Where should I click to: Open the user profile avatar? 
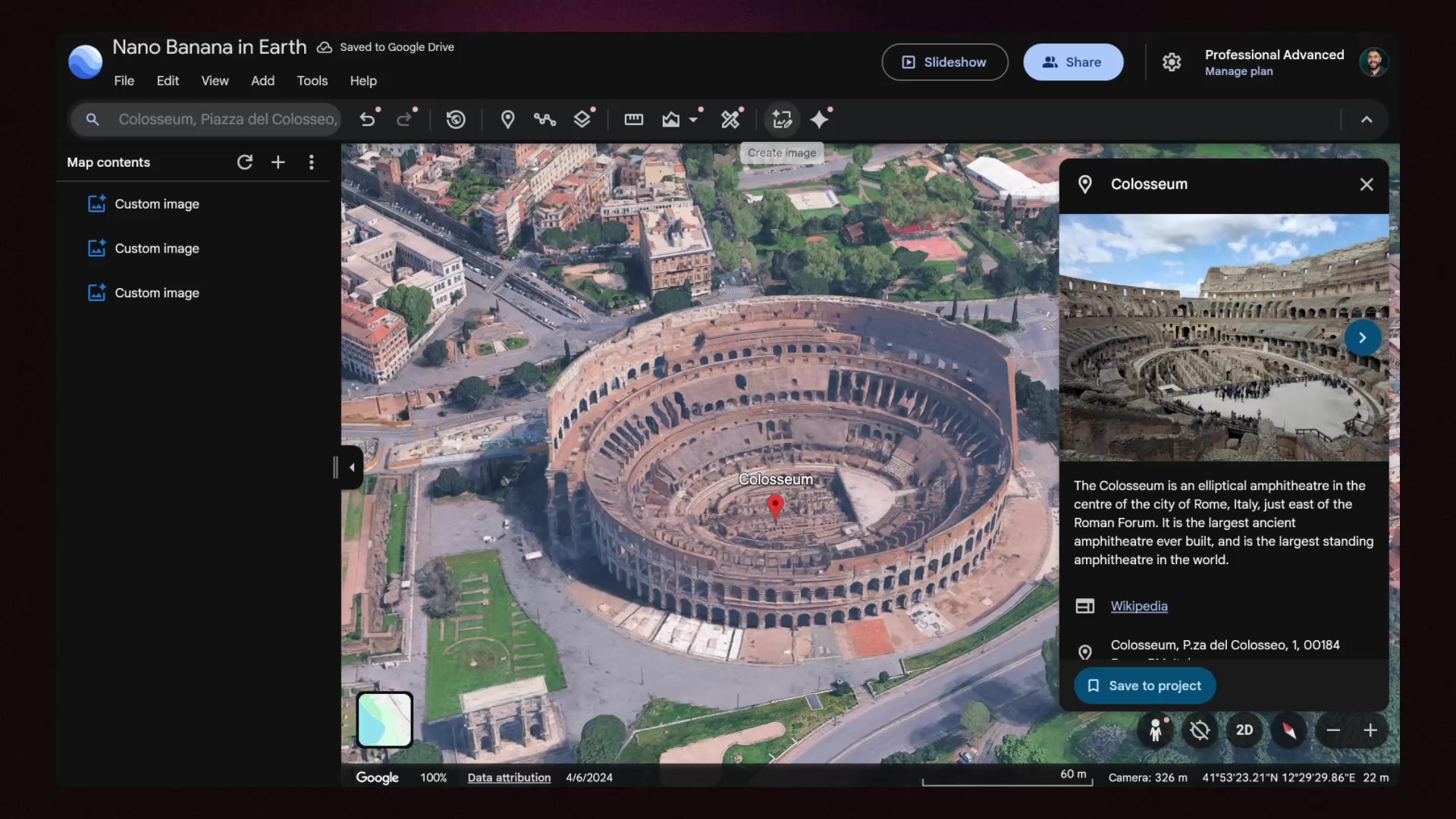point(1373,62)
